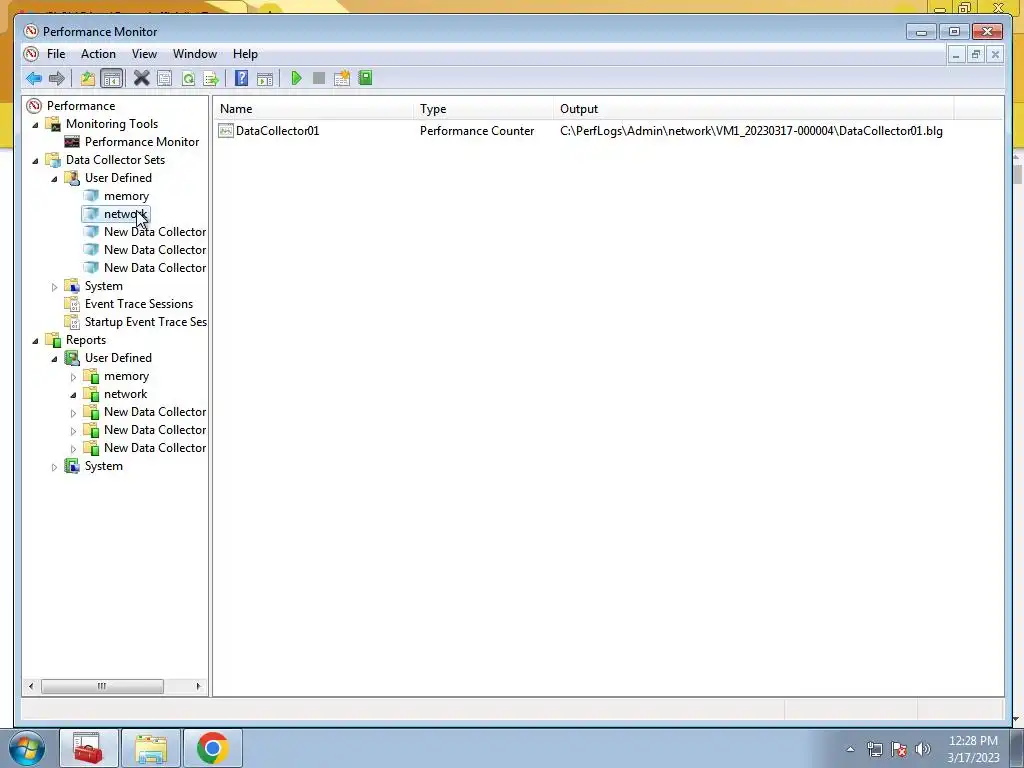The width and height of the screenshot is (1024, 768).
Task: Select Startup Event Trace Sessions
Action: [146, 322]
